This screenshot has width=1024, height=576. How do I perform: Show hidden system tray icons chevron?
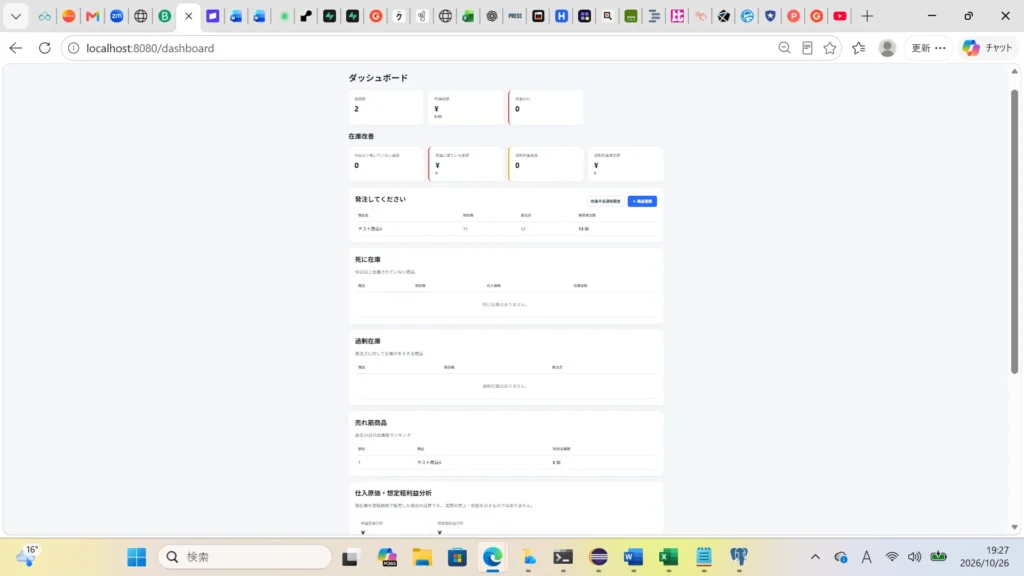pyautogui.click(x=815, y=557)
